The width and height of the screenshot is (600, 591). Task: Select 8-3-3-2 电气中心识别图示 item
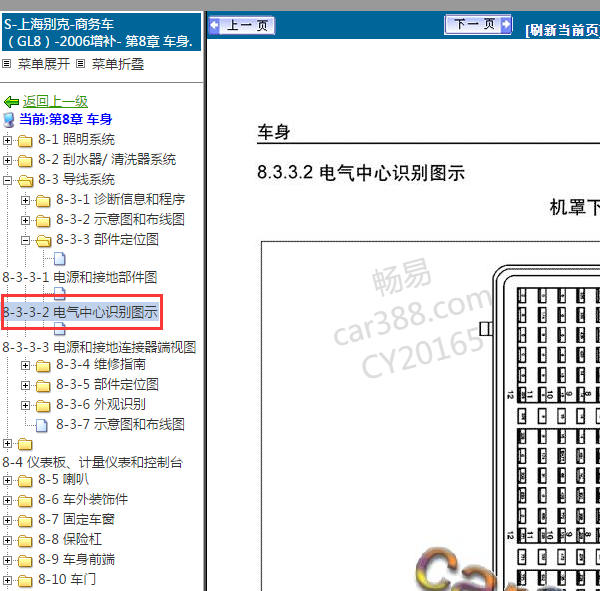tap(80, 312)
